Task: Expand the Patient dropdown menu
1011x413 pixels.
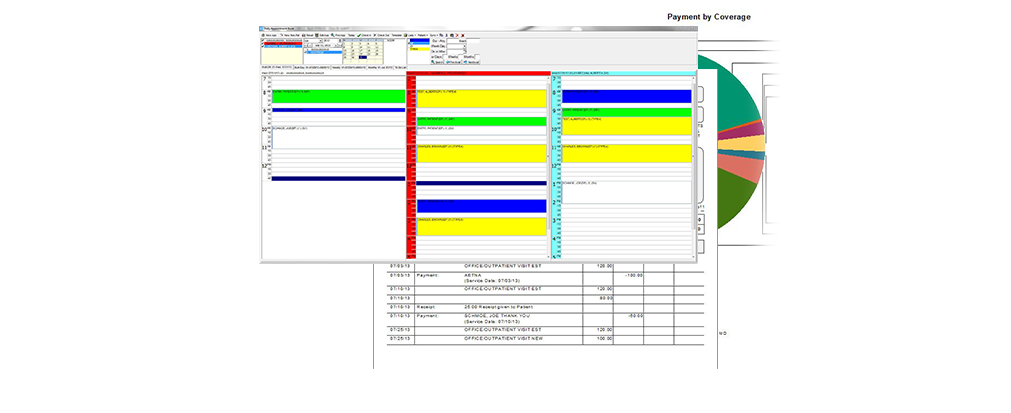Action: point(421,35)
